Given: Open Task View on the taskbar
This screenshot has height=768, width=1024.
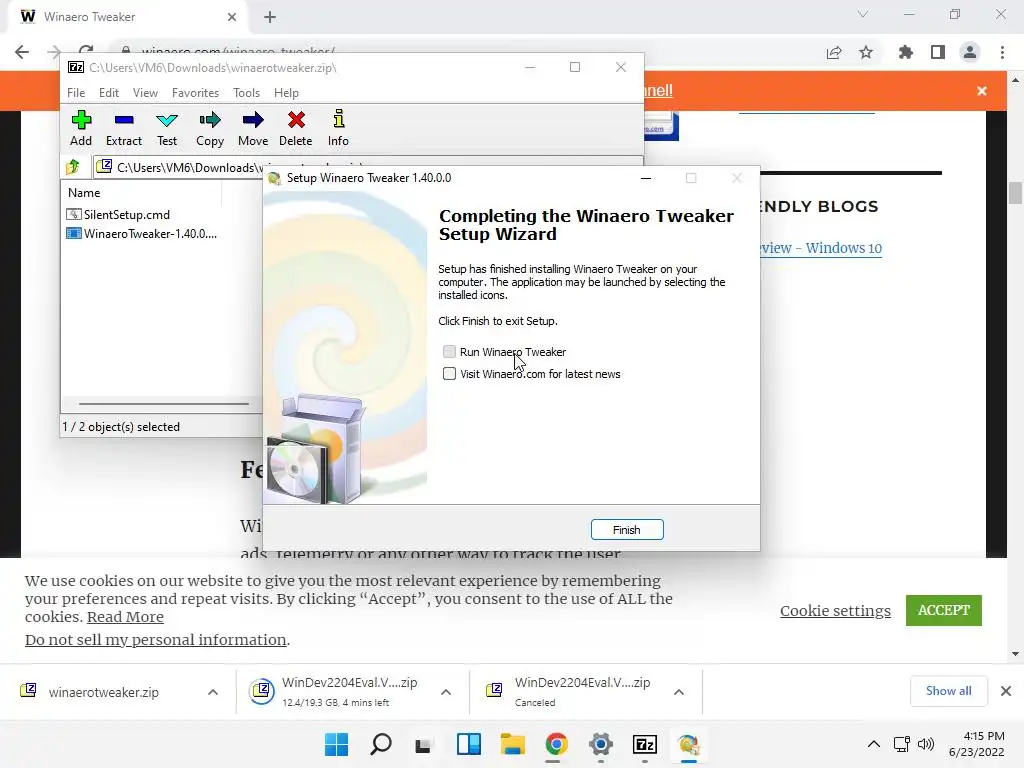Looking at the screenshot, I should [x=424, y=744].
